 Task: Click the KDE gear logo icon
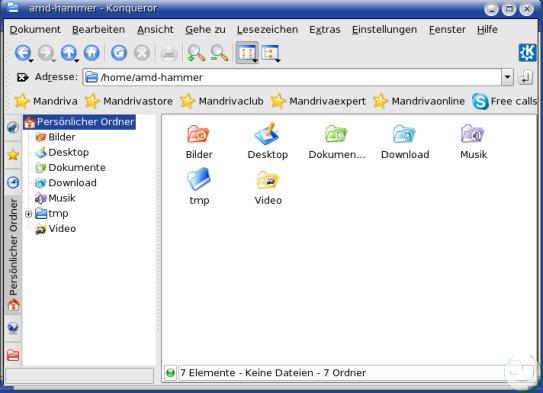click(x=527, y=53)
